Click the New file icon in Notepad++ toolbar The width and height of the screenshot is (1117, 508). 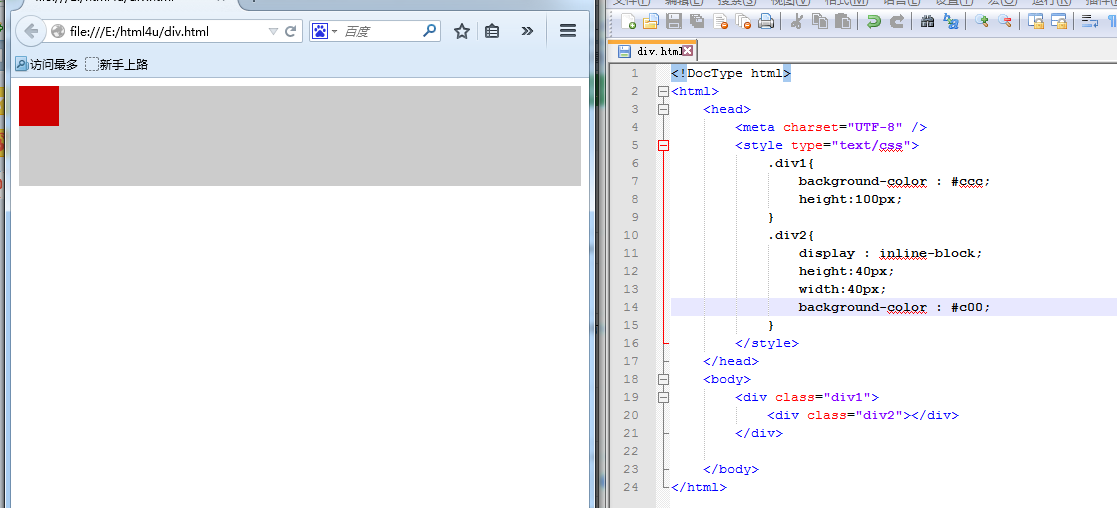point(628,21)
